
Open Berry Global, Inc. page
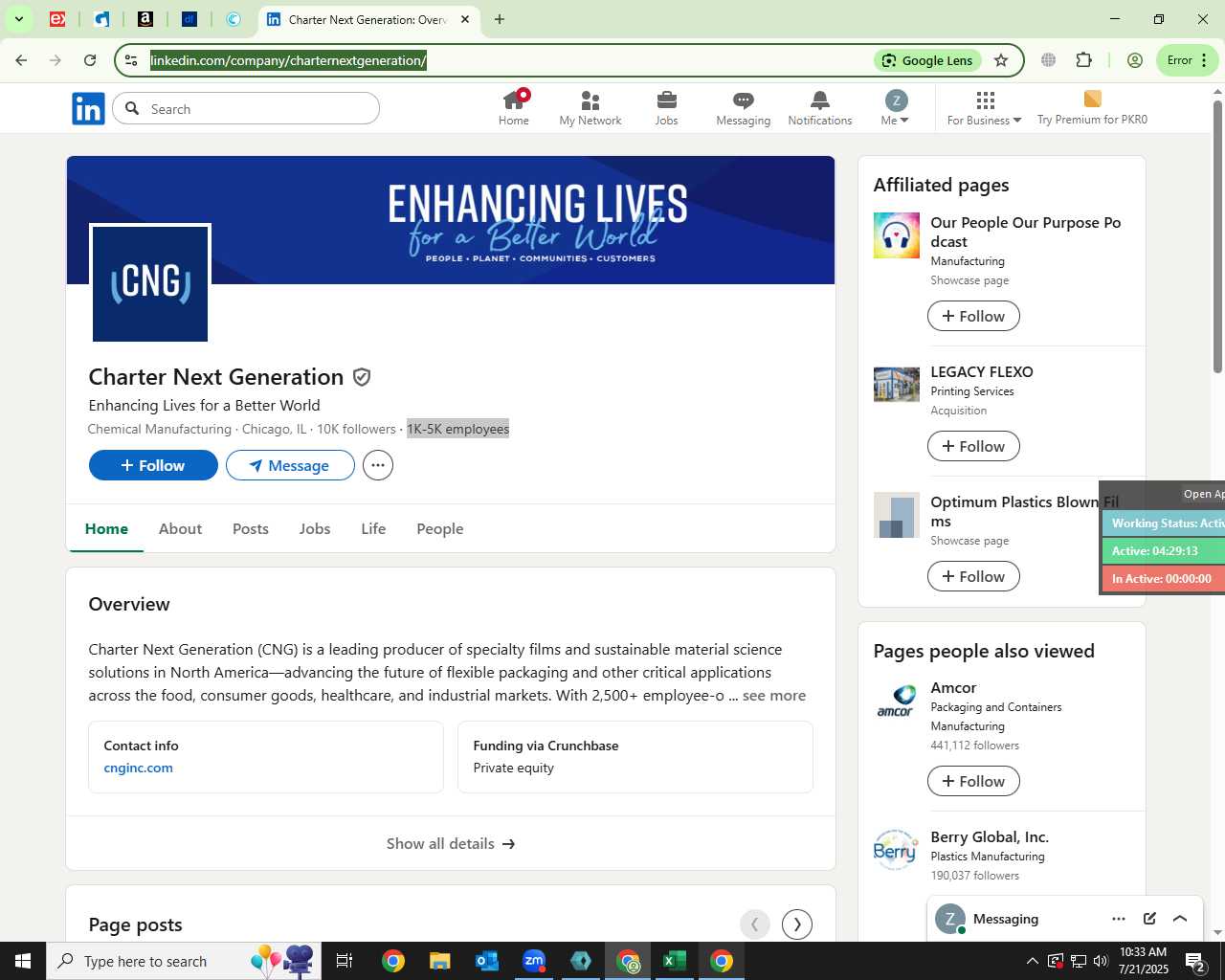click(x=990, y=837)
